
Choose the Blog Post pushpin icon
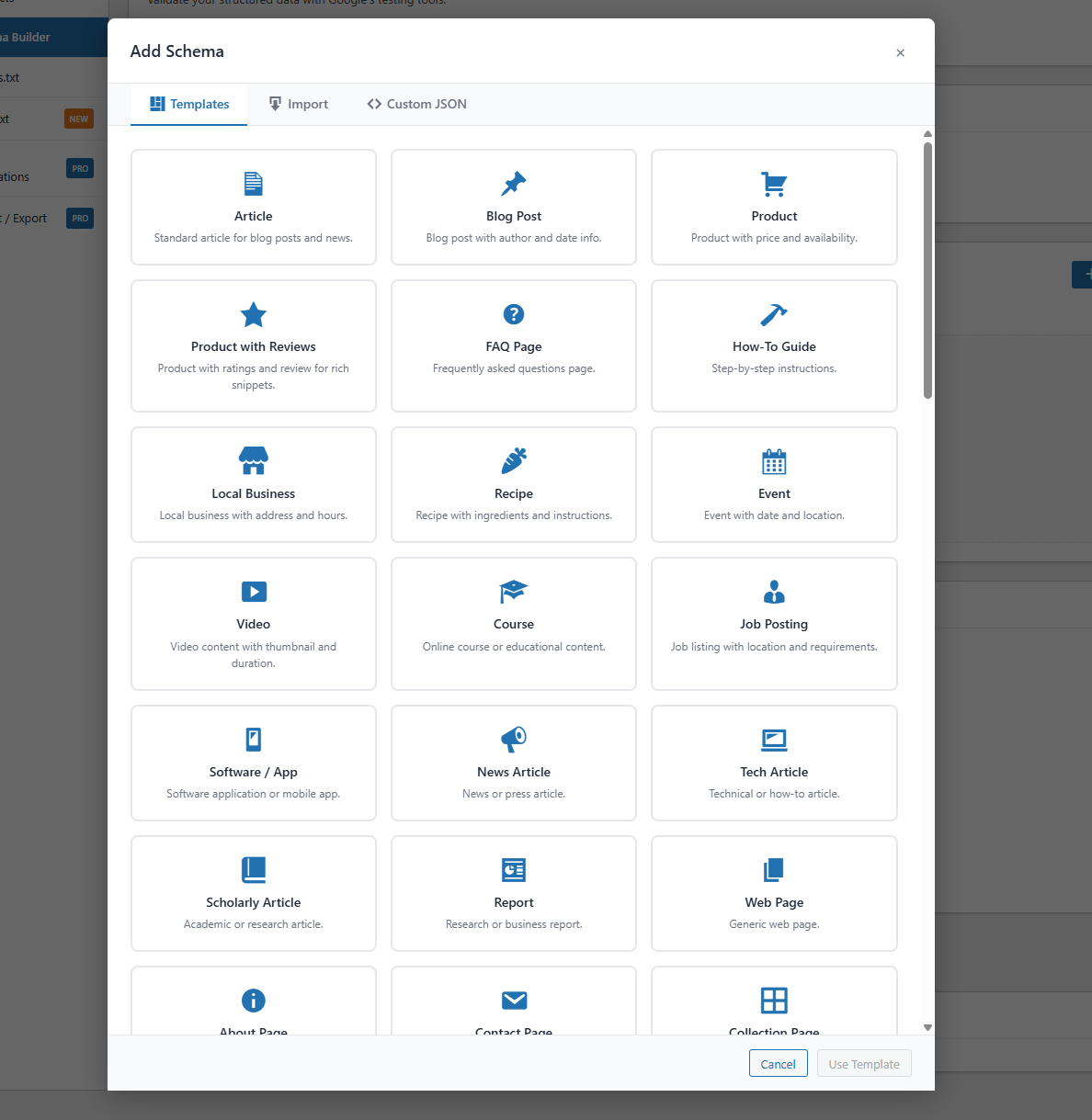click(513, 184)
